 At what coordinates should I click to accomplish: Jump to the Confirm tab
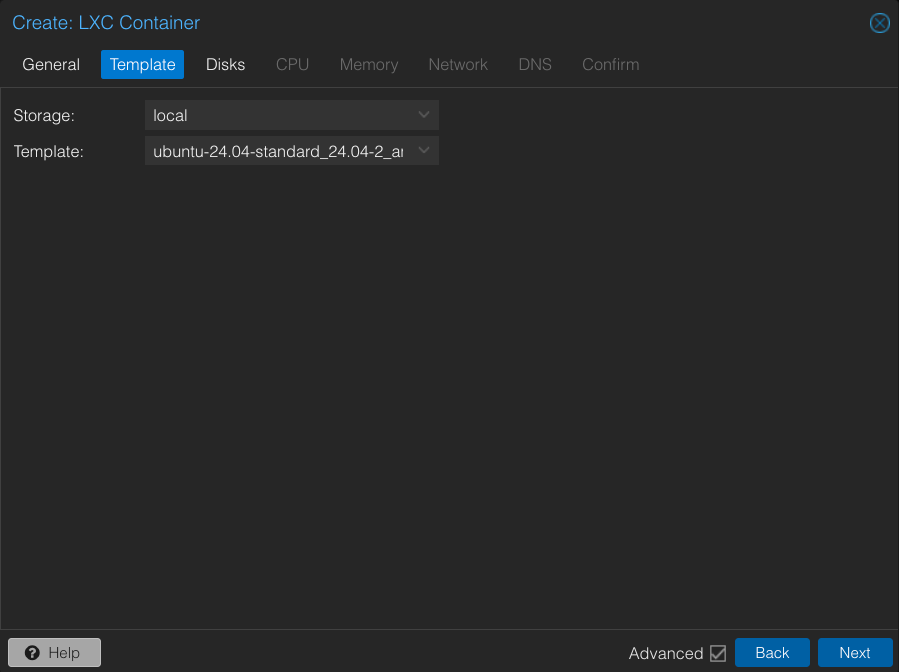(x=611, y=64)
